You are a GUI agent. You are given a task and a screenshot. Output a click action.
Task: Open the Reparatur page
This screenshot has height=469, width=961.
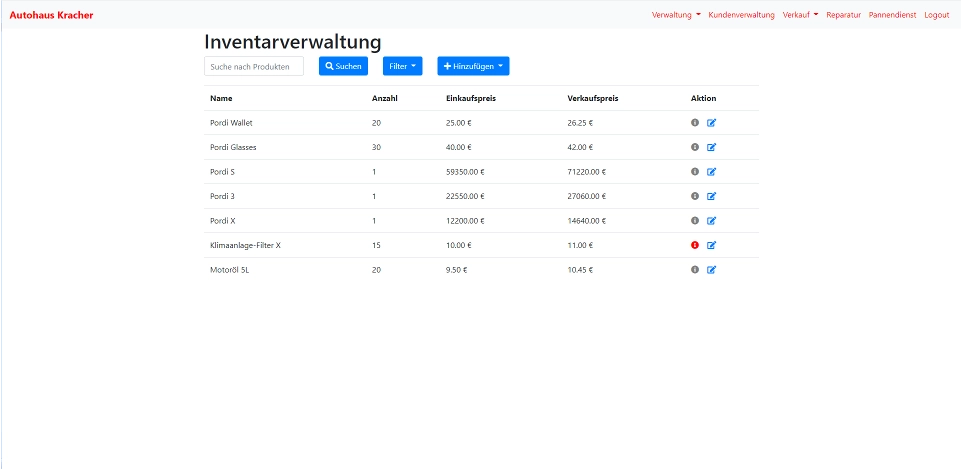tap(843, 15)
